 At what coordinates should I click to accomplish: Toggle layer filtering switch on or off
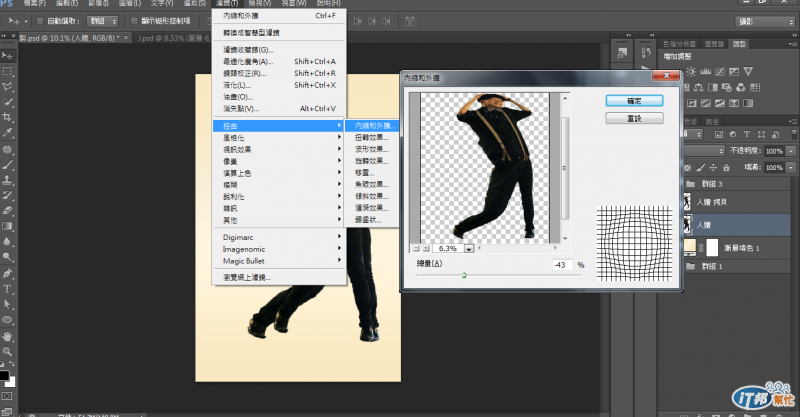coord(794,134)
